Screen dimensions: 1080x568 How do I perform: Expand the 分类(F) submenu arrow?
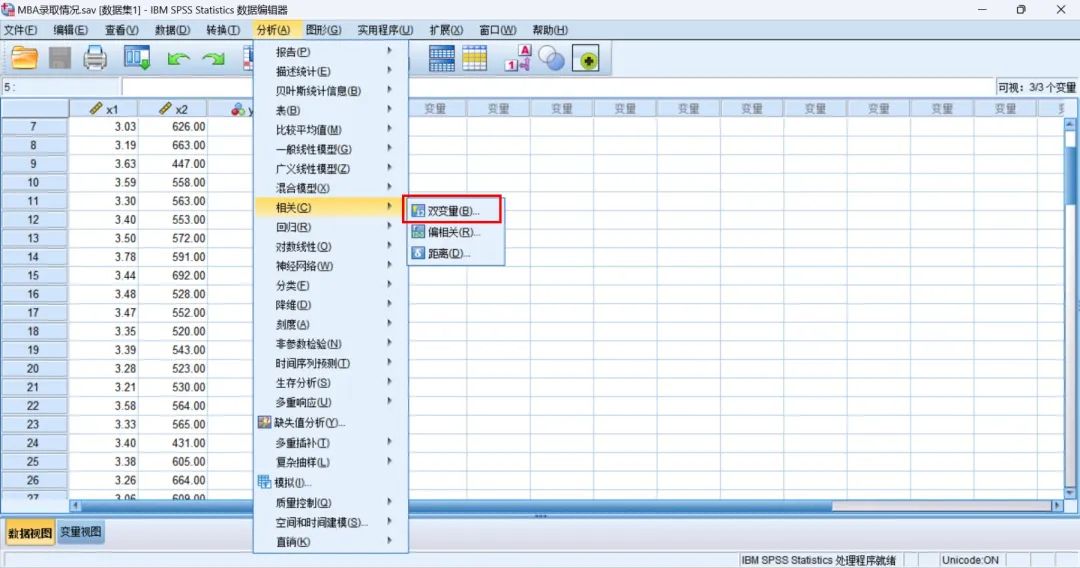click(x=390, y=284)
